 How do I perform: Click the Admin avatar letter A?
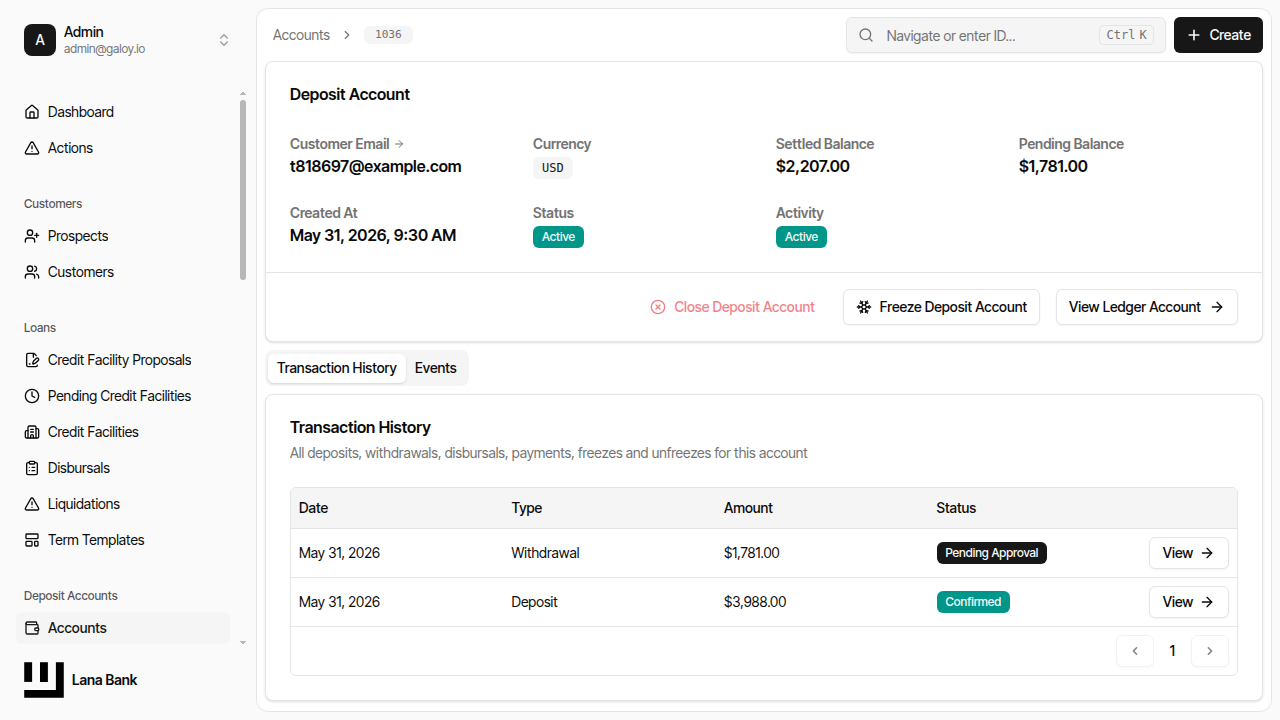40,40
